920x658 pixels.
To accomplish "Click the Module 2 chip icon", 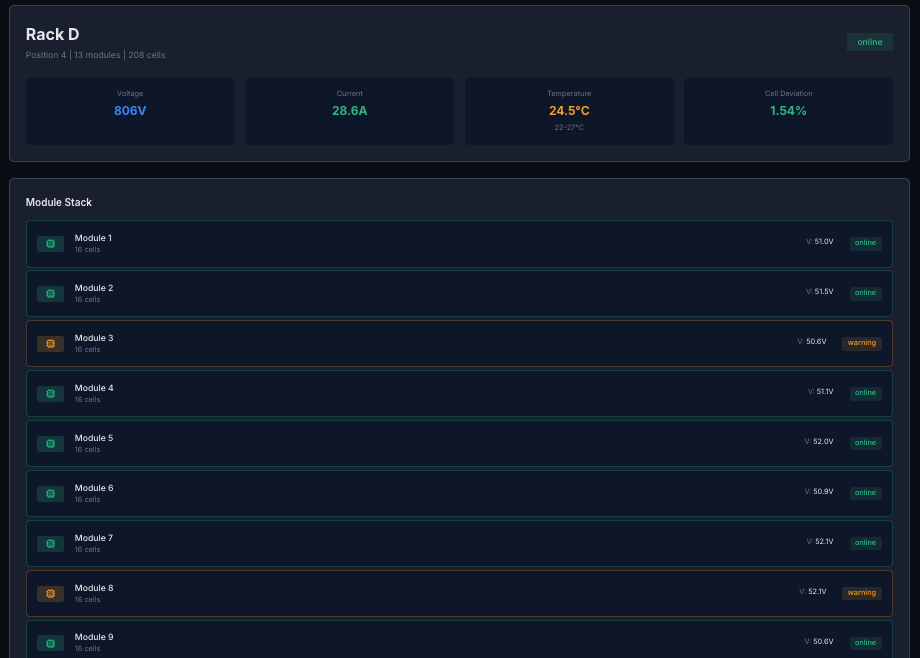I will pyautogui.click(x=50, y=293).
